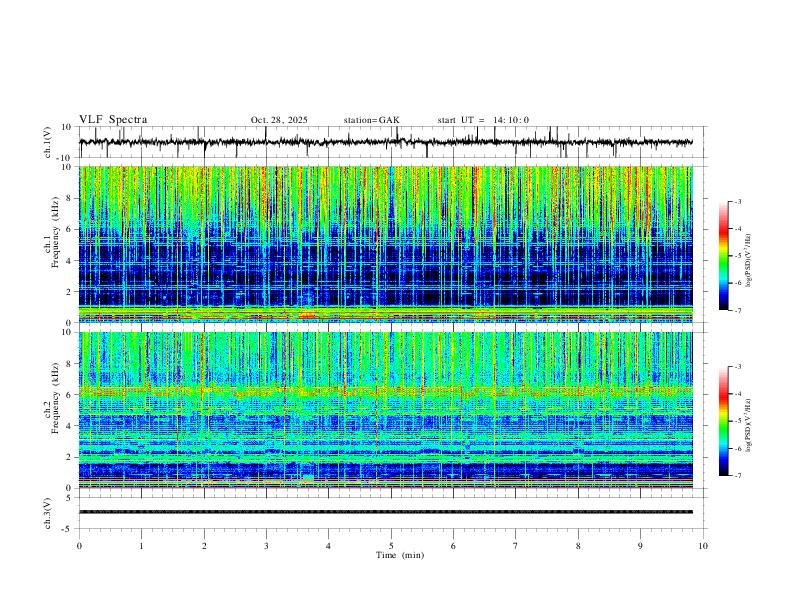The height and width of the screenshot is (612, 792).
Task: Click the ch.1 color bar 'log(PSD)(V²/Hz)' label
Action: click(748, 261)
